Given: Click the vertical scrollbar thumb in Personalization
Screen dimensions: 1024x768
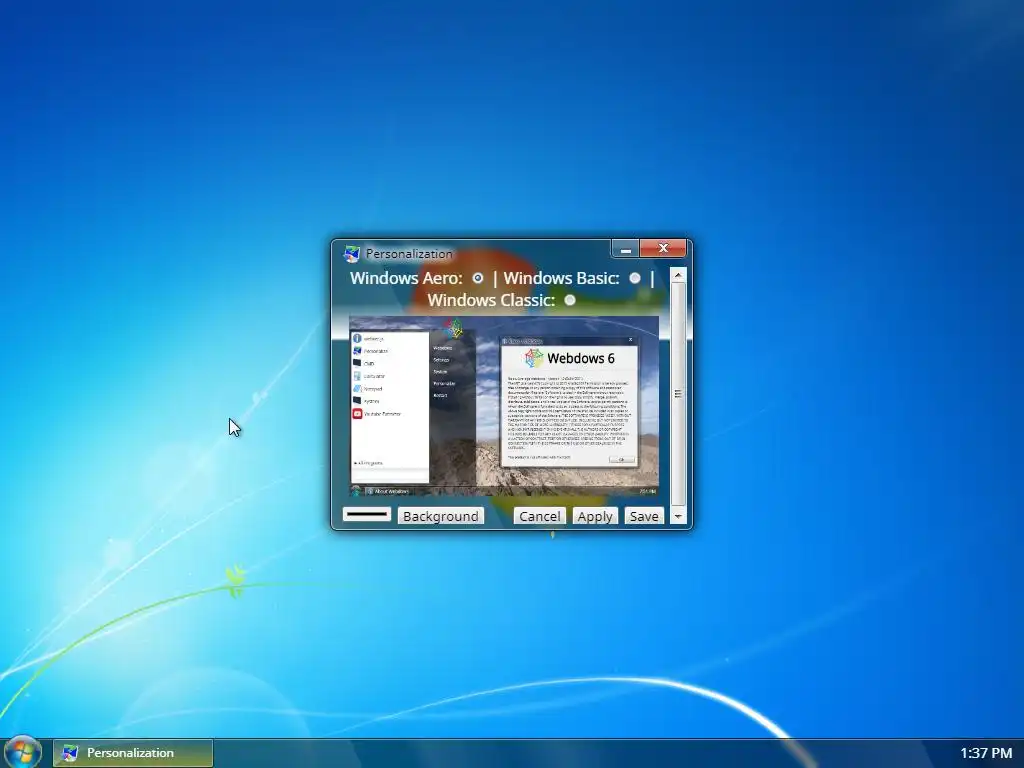Looking at the screenshot, I should (x=678, y=394).
